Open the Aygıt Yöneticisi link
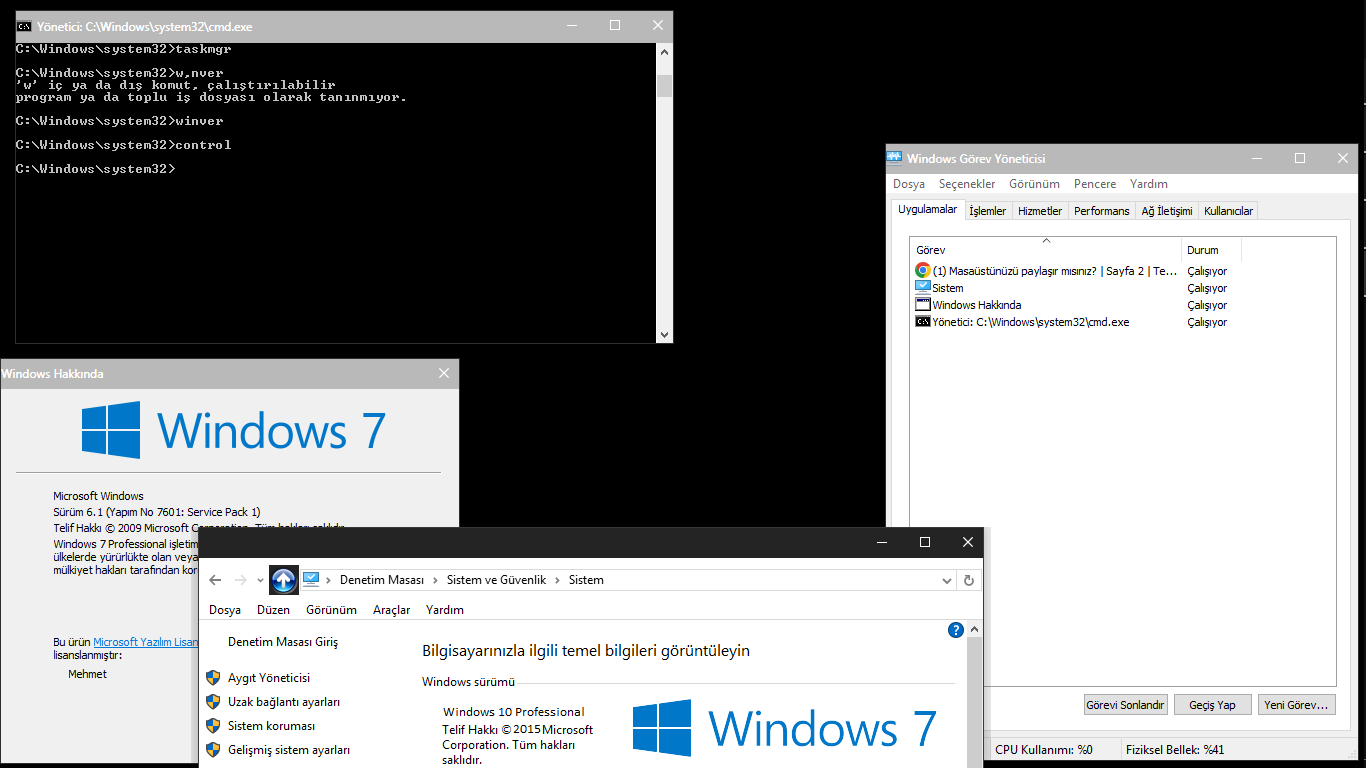1366x768 pixels. click(269, 678)
